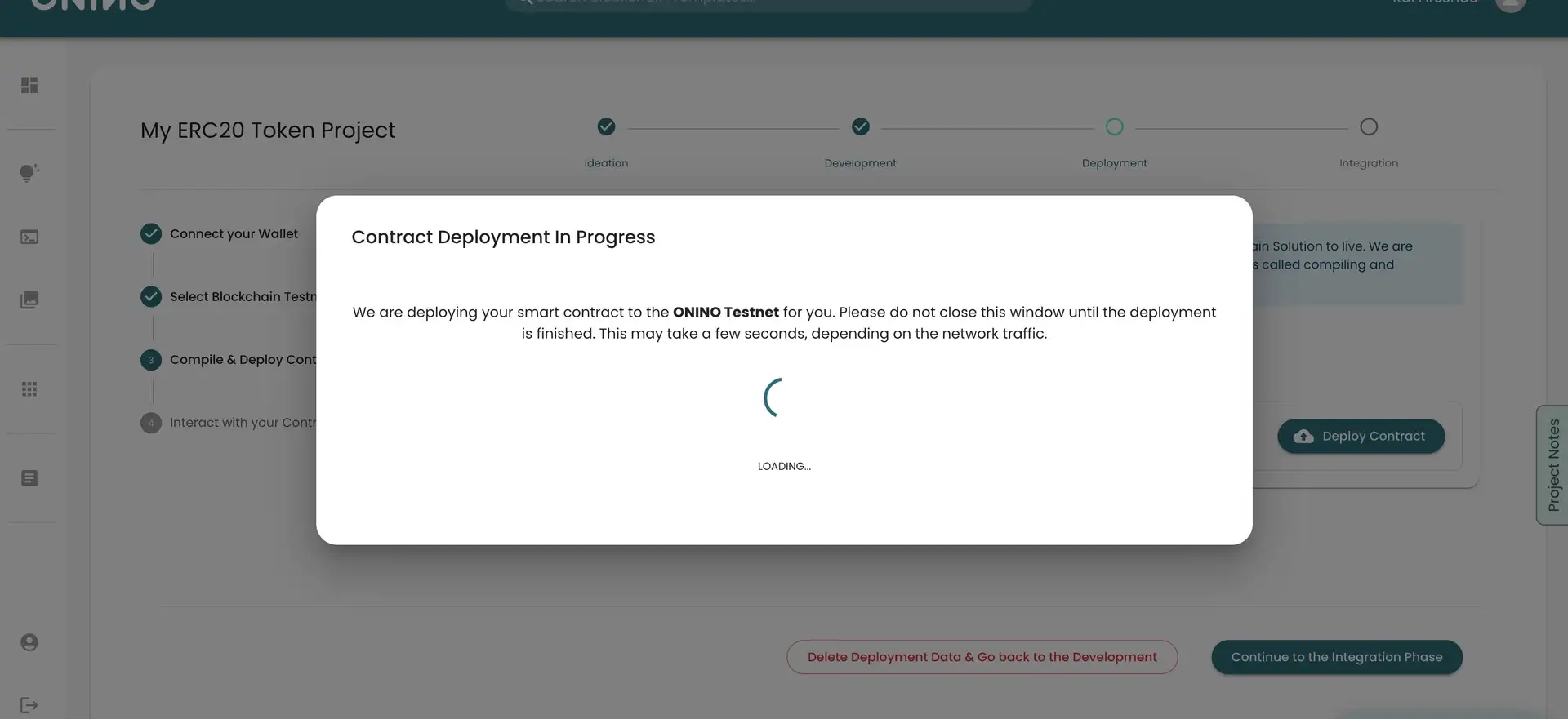Expand the Project Notes side tab

coord(1552,464)
